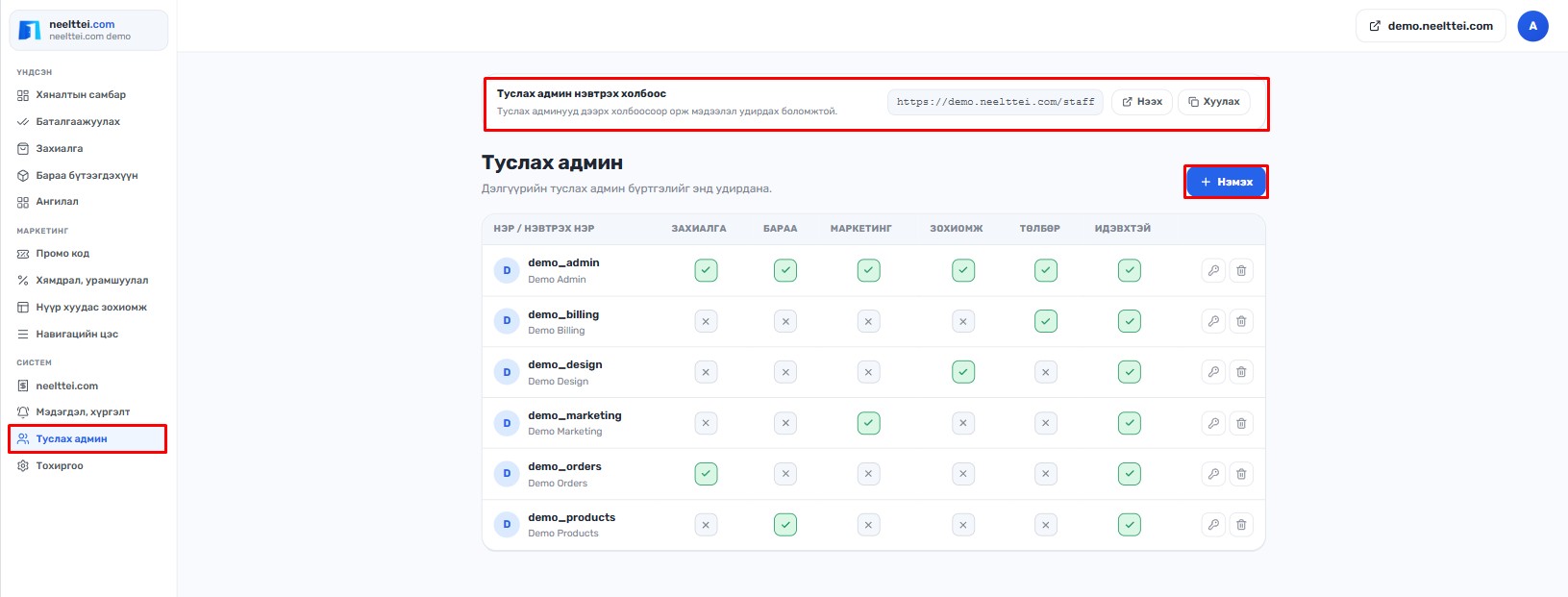Click the demo_marketing avatar circle
Viewport: 1568px width, 597px height.
click(507, 423)
